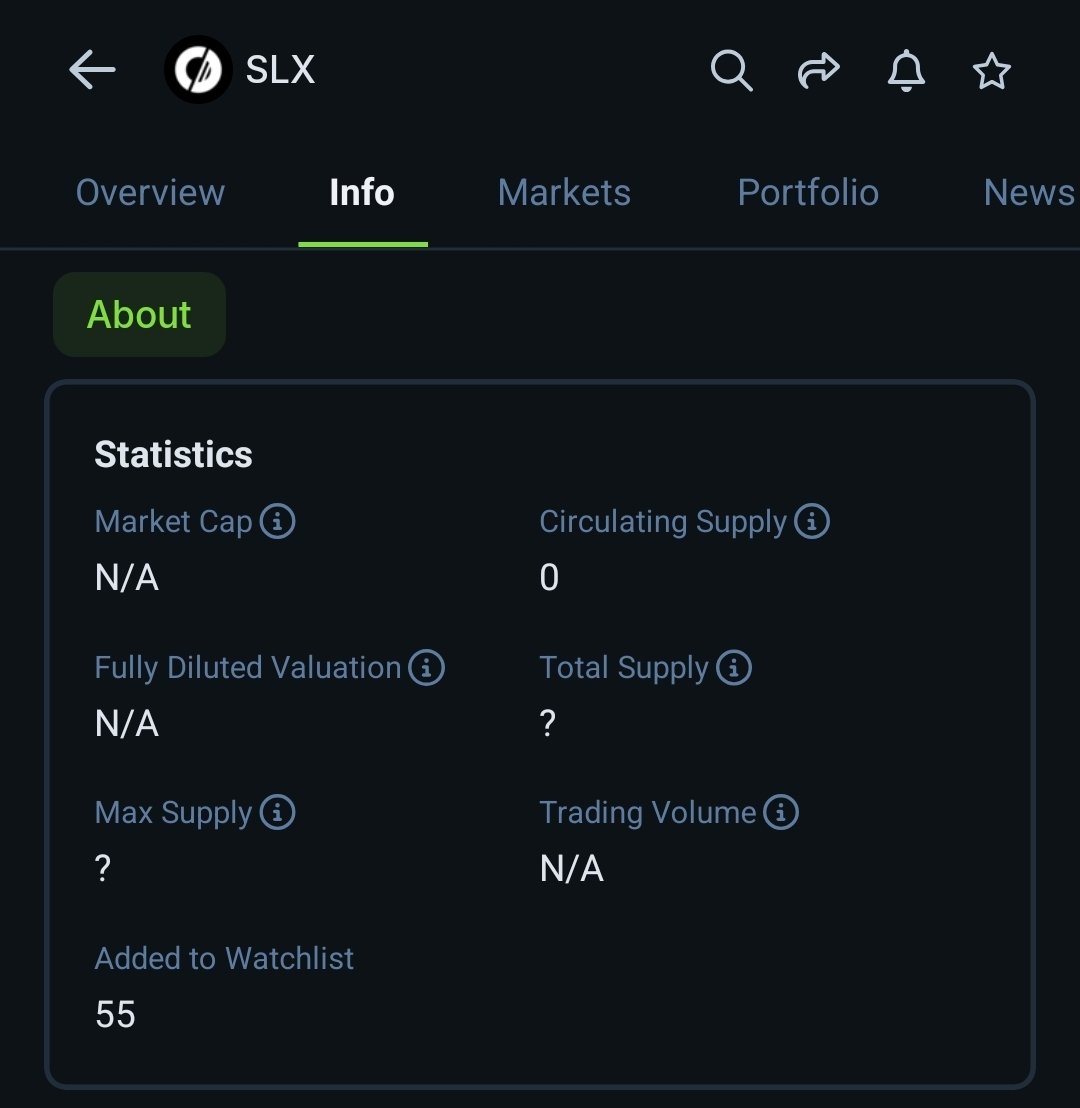Switch to the Portfolio tab
This screenshot has height=1108, width=1080.
tap(808, 192)
